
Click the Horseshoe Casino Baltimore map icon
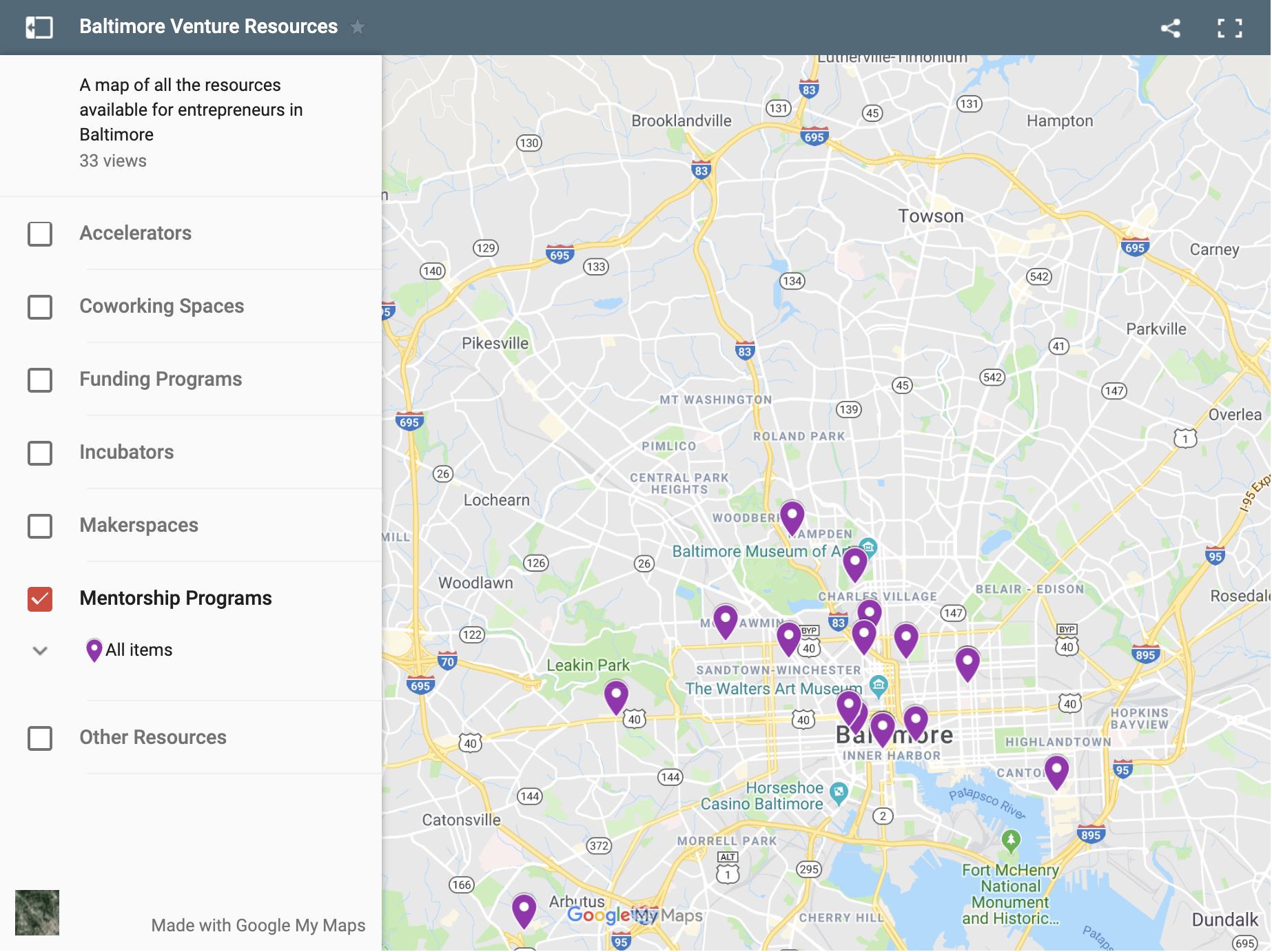(x=838, y=792)
